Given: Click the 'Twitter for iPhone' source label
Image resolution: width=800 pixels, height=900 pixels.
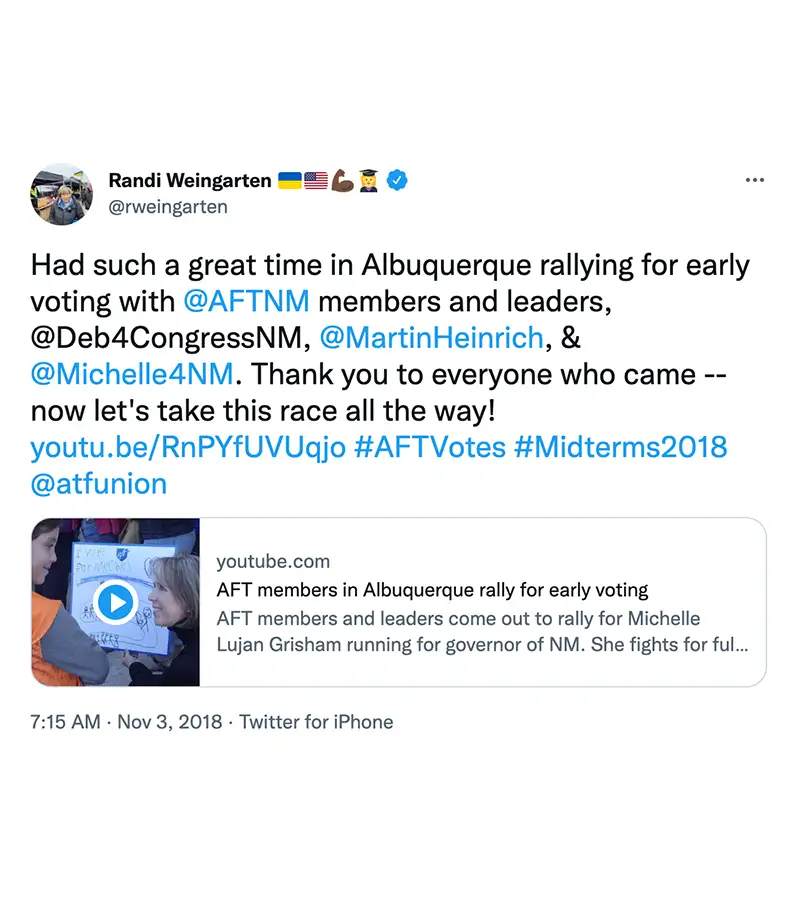Looking at the screenshot, I should [316, 722].
